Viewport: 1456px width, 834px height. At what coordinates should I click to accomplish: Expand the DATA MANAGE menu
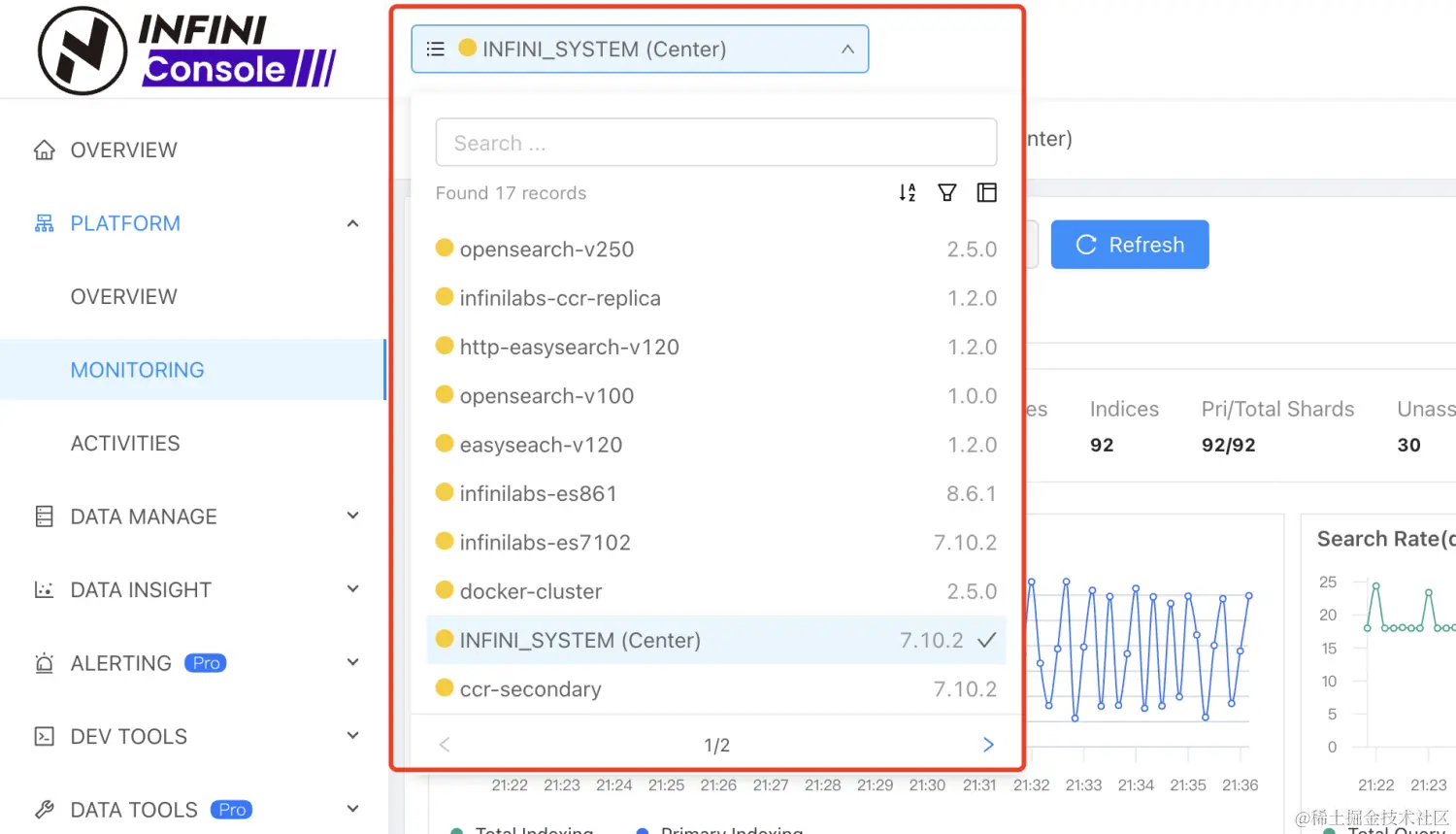click(x=353, y=516)
